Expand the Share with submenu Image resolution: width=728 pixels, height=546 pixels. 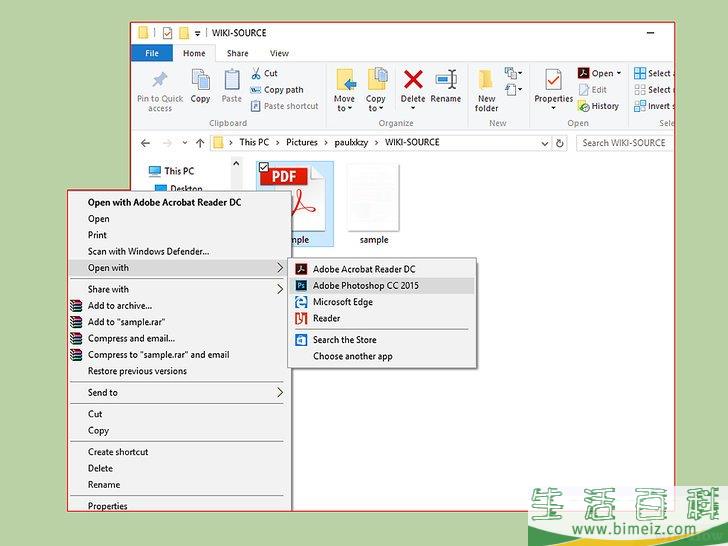point(180,289)
